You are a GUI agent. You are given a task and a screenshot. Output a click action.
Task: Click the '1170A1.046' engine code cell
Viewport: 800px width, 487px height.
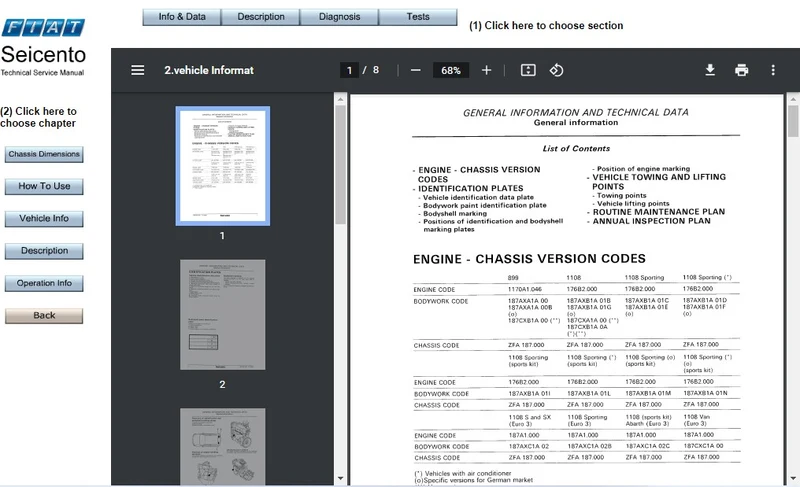point(525,289)
